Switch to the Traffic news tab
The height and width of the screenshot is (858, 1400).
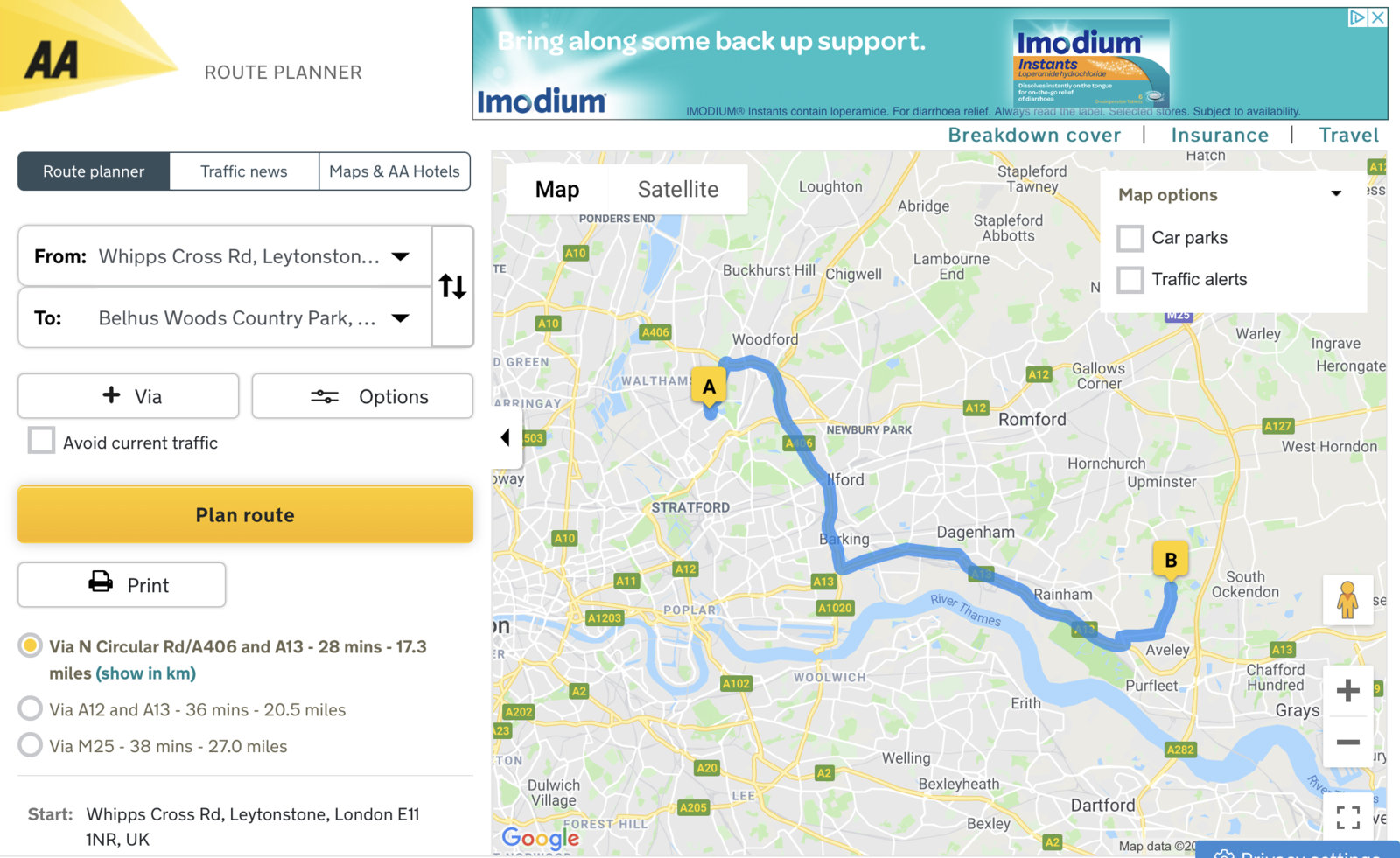click(243, 171)
